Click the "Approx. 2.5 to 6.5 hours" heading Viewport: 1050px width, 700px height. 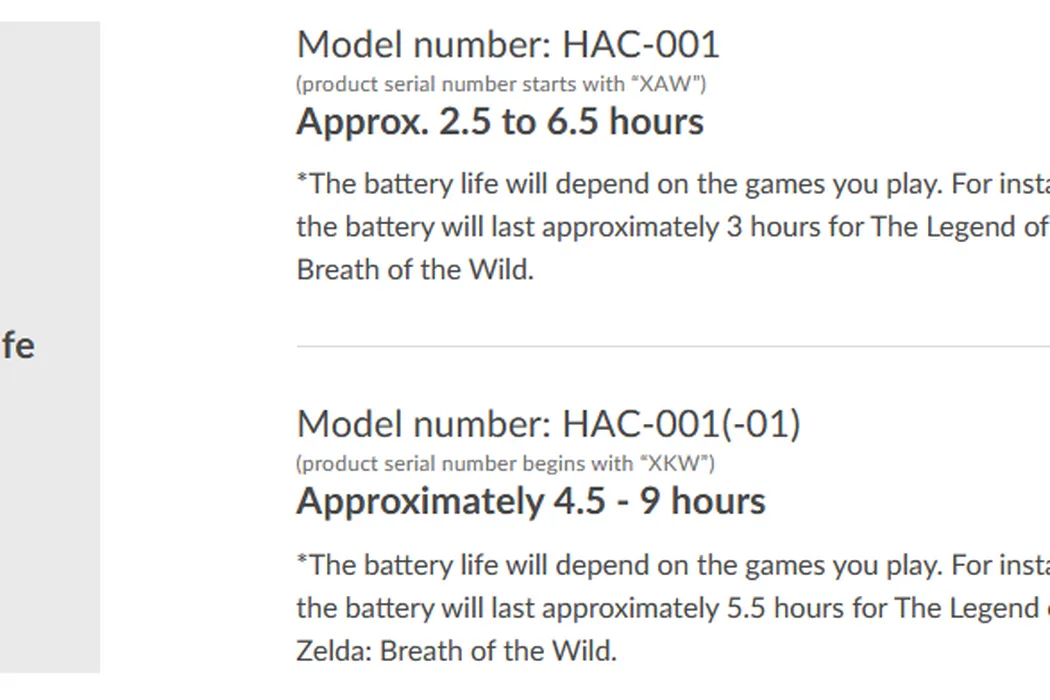500,122
